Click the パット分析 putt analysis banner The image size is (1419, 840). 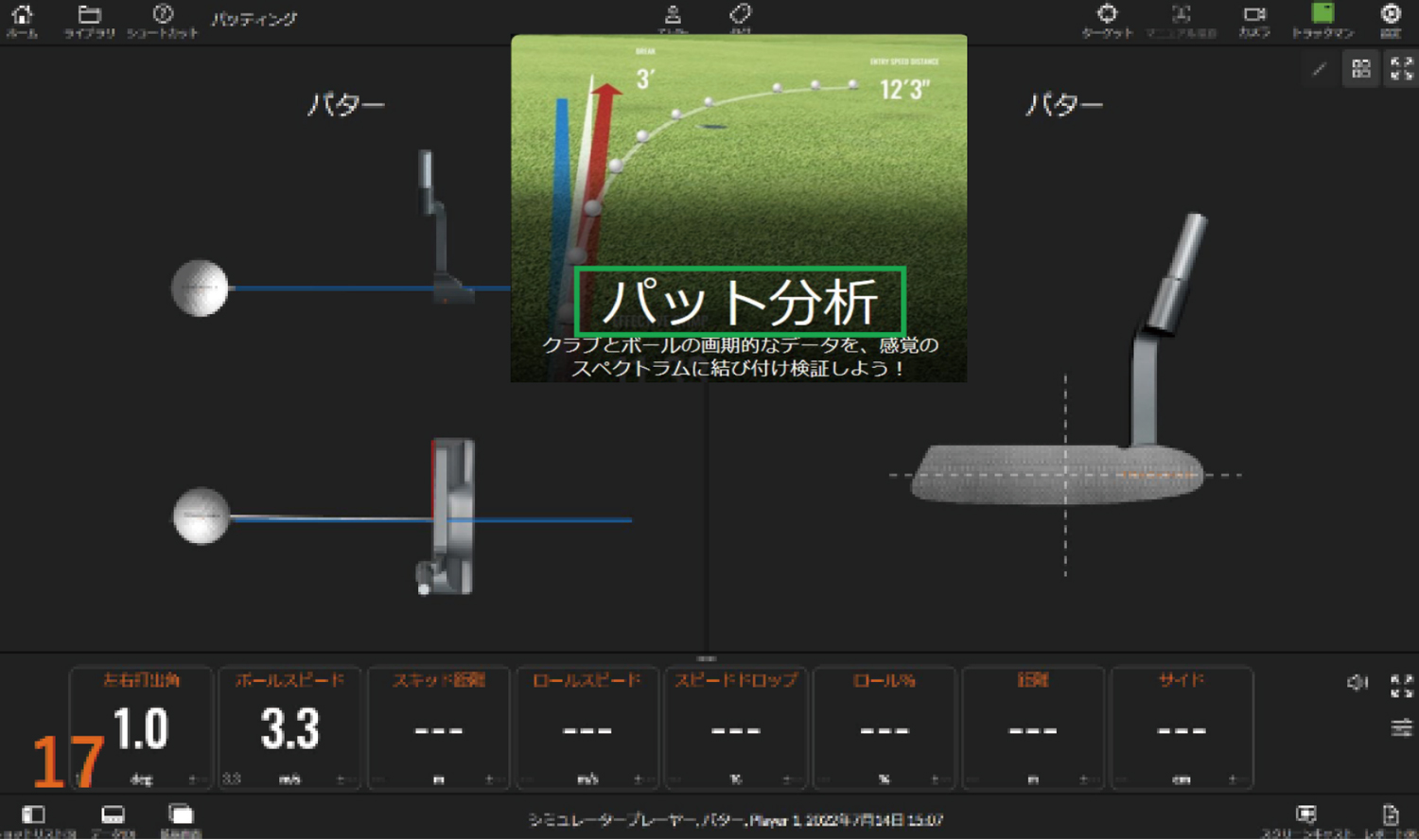pos(740,302)
